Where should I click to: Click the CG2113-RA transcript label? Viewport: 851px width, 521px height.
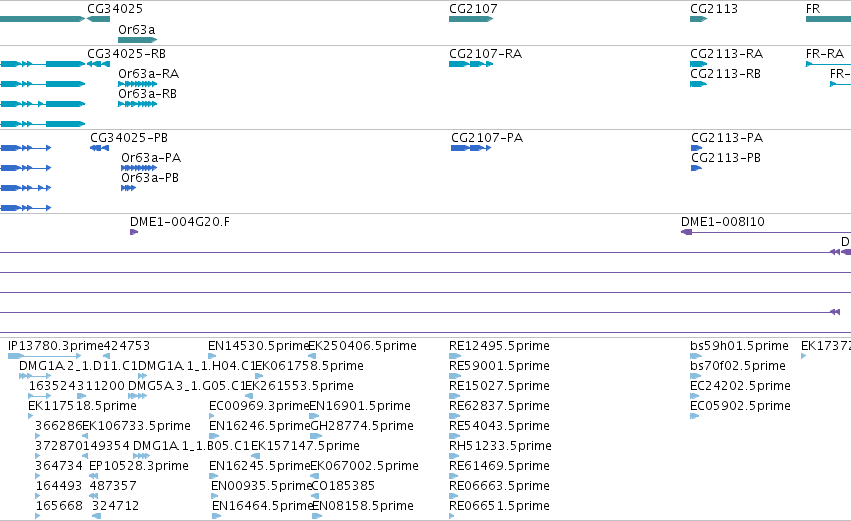[727, 54]
